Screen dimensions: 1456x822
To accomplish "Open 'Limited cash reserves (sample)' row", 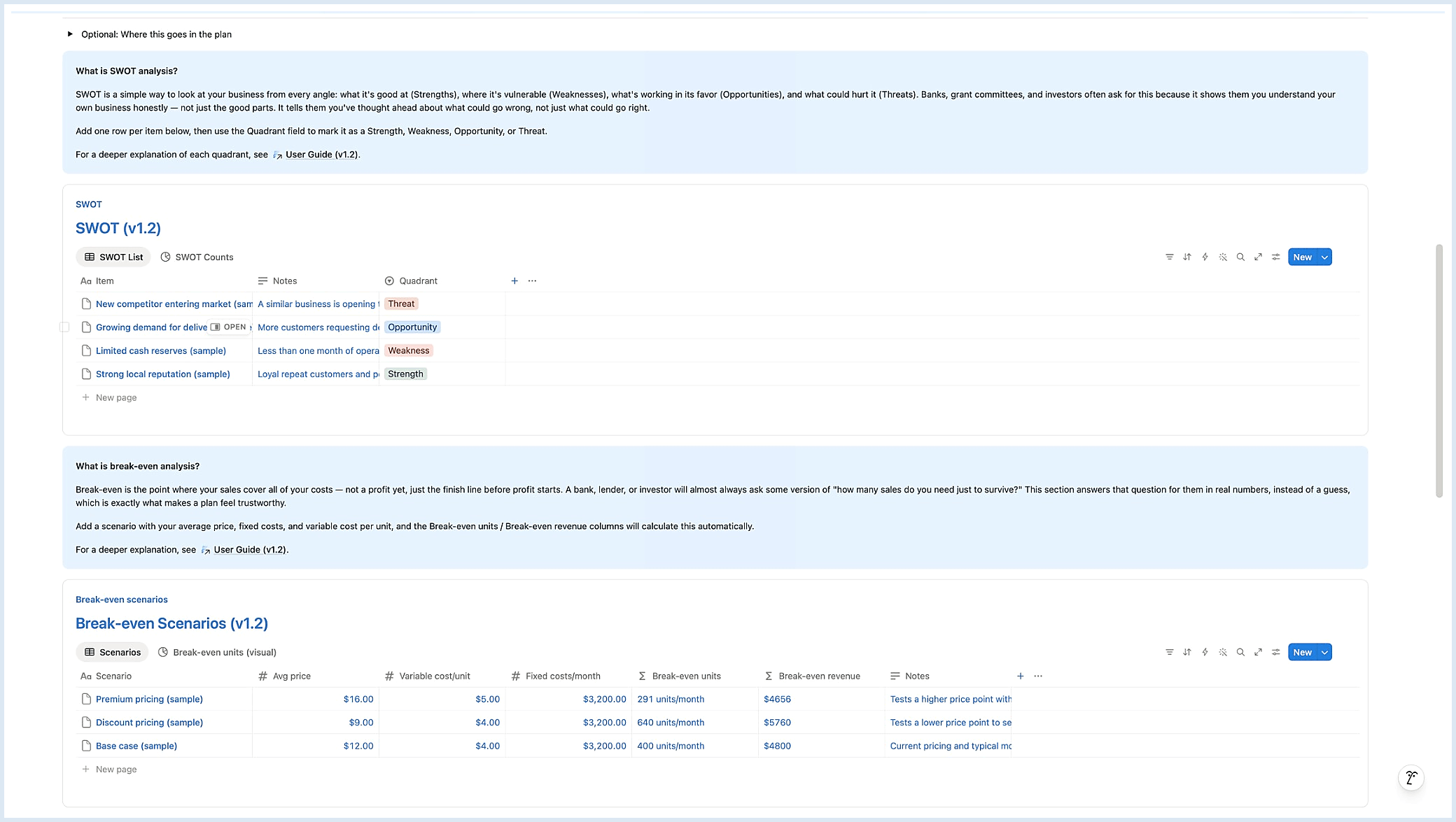I will point(161,351).
